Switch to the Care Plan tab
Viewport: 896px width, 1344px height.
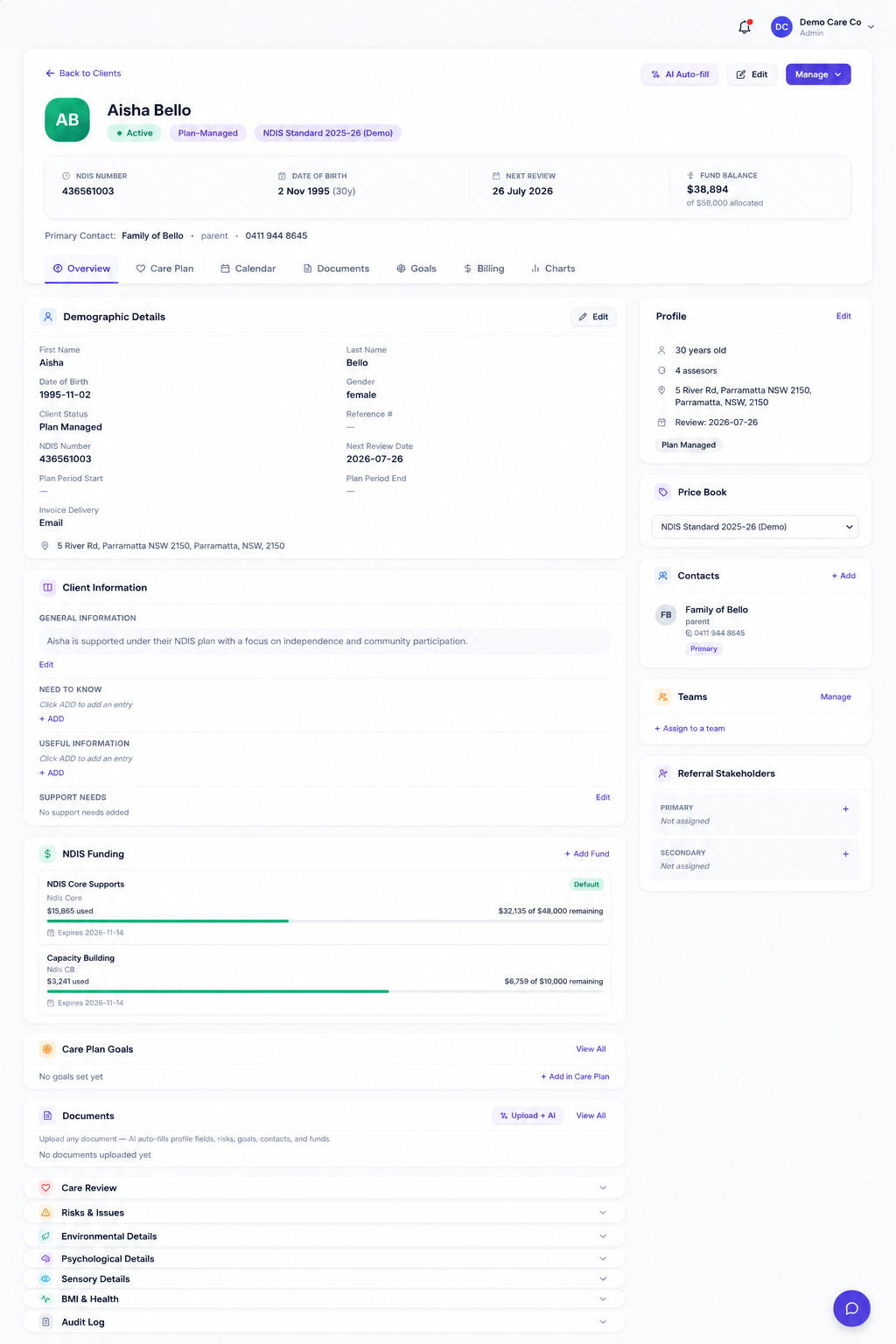coord(164,269)
